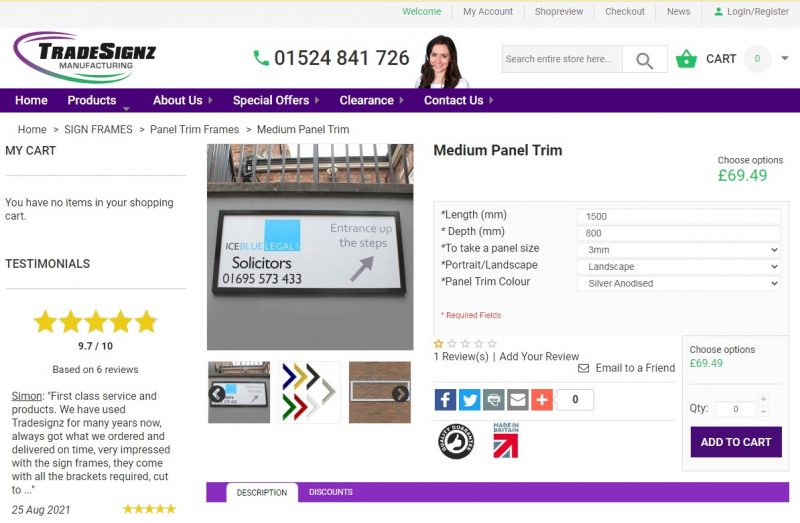Open the Panel Trim Colour dropdown
The width and height of the screenshot is (800, 523).
pyautogui.click(x=679, y=283)
